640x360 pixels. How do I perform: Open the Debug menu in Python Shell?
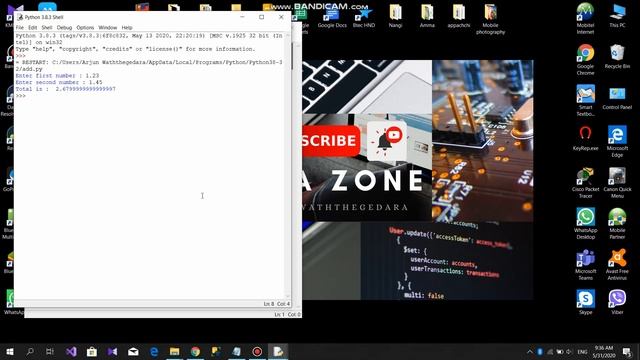[64, 27]
